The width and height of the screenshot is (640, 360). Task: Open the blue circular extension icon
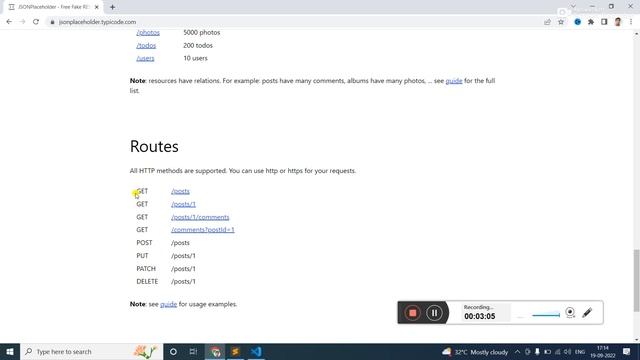pos(578,22)
